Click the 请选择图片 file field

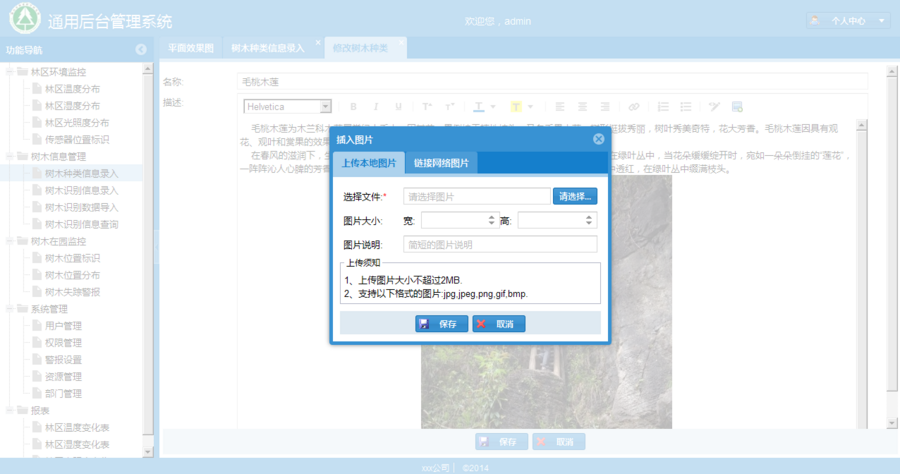tap(477, 196)
